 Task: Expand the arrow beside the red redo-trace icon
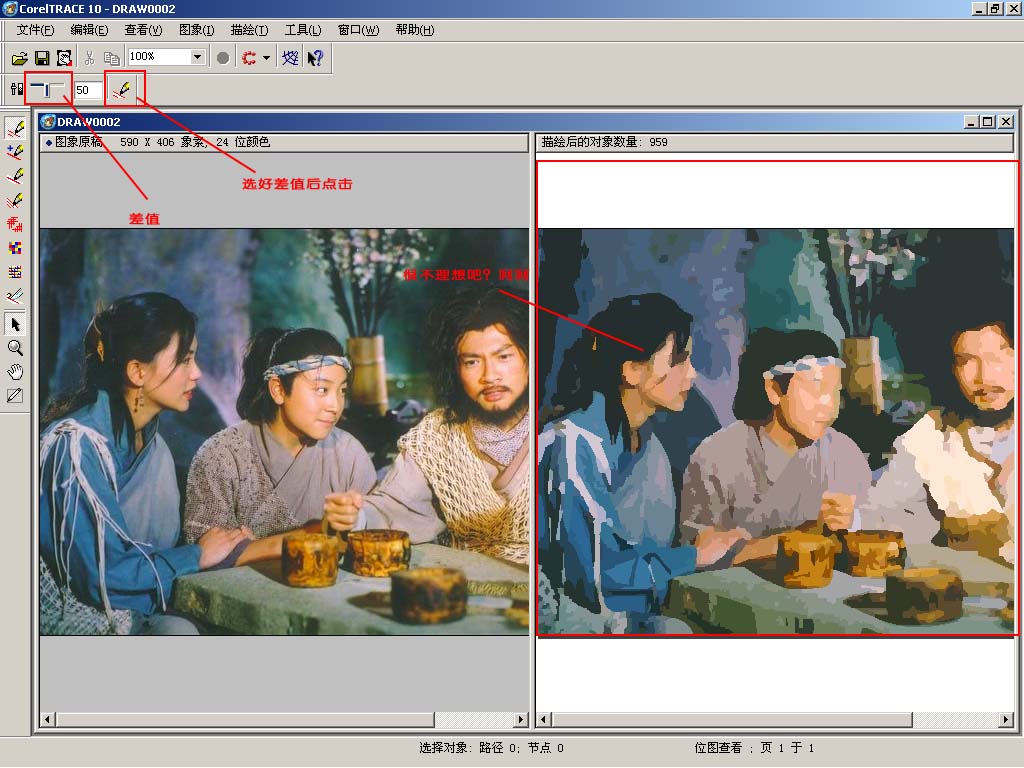pos(266,58)
